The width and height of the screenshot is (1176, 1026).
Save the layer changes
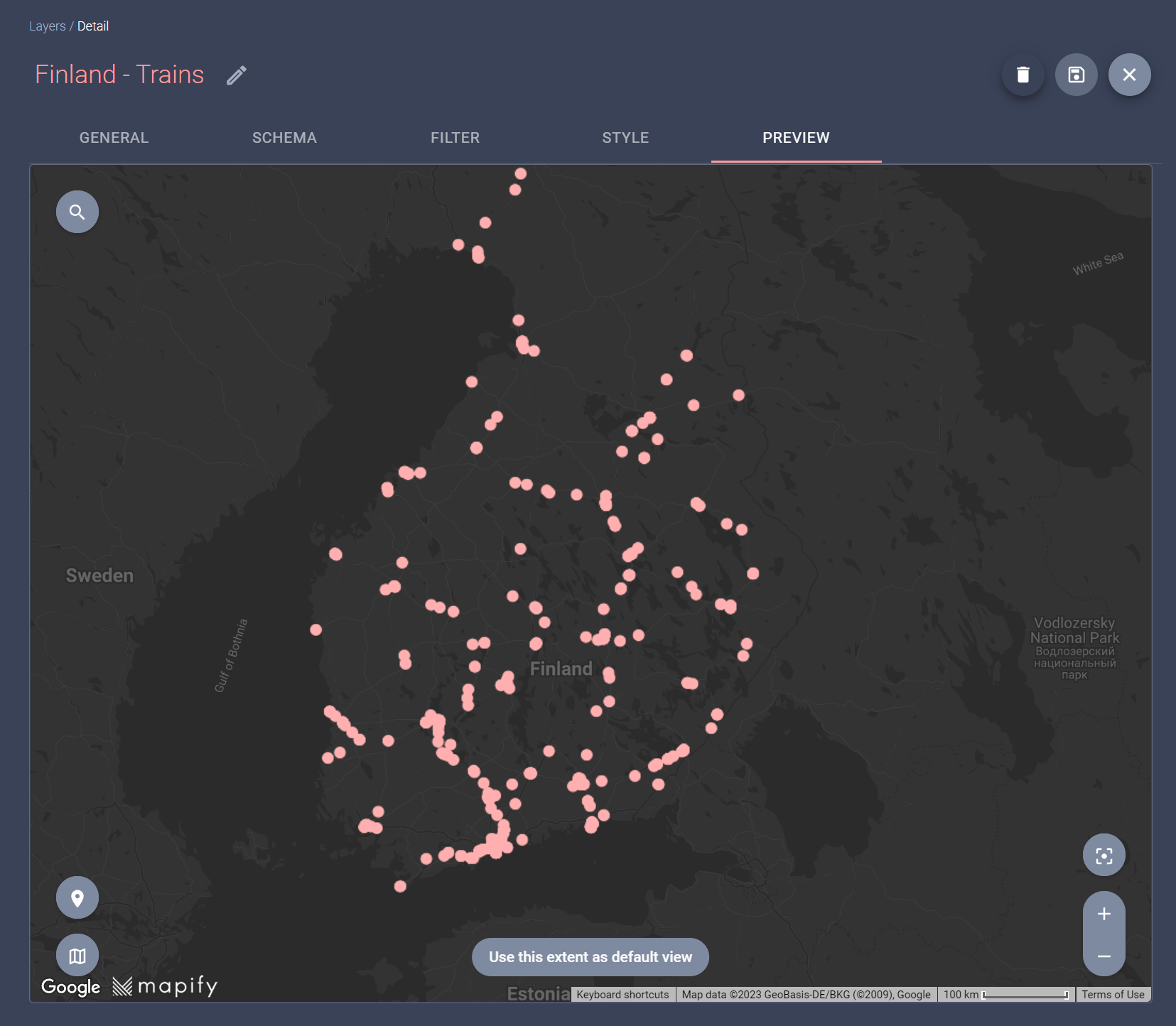click(1076, 75)
